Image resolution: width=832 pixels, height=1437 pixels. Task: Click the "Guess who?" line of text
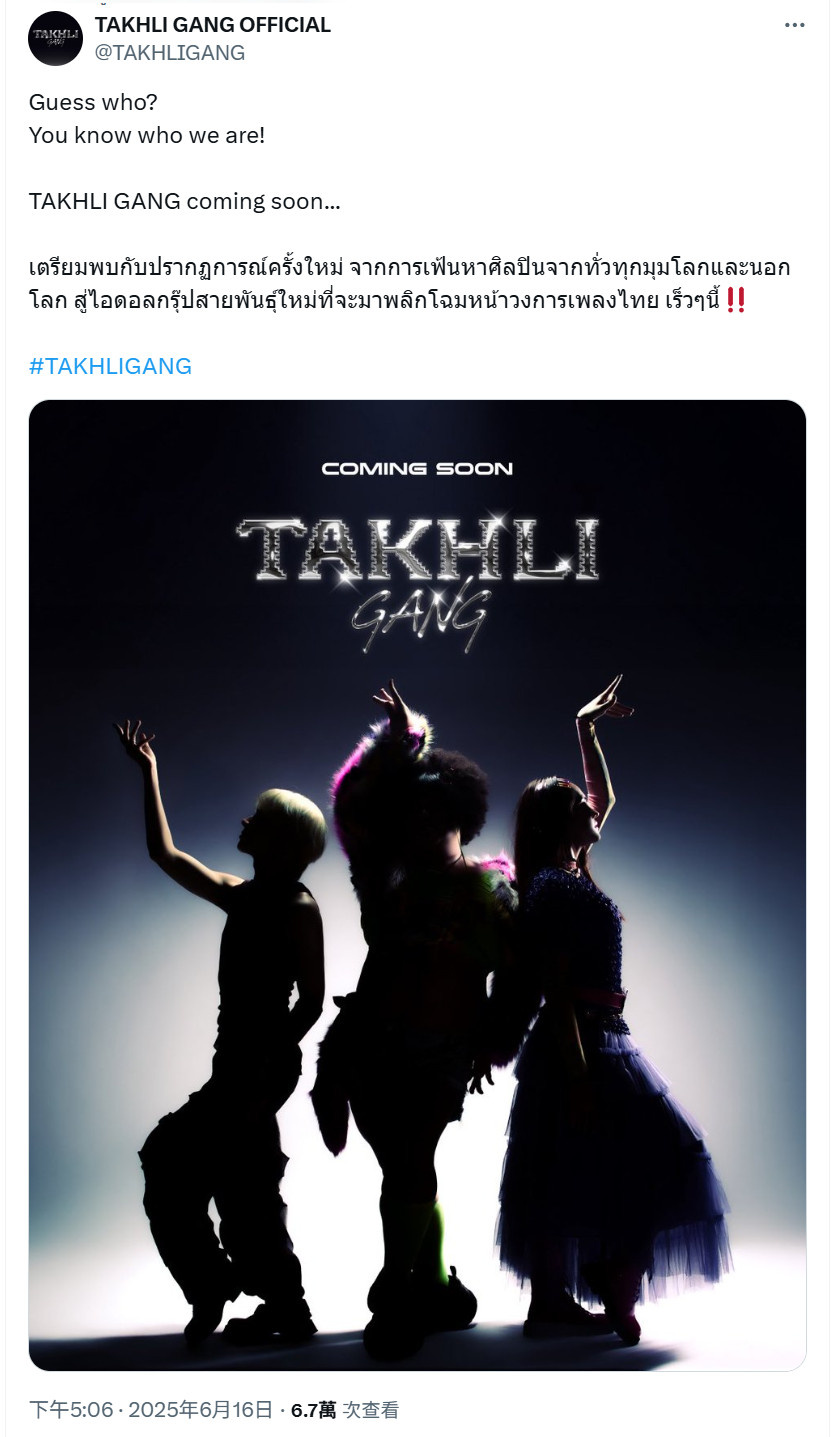coord(93,102)
